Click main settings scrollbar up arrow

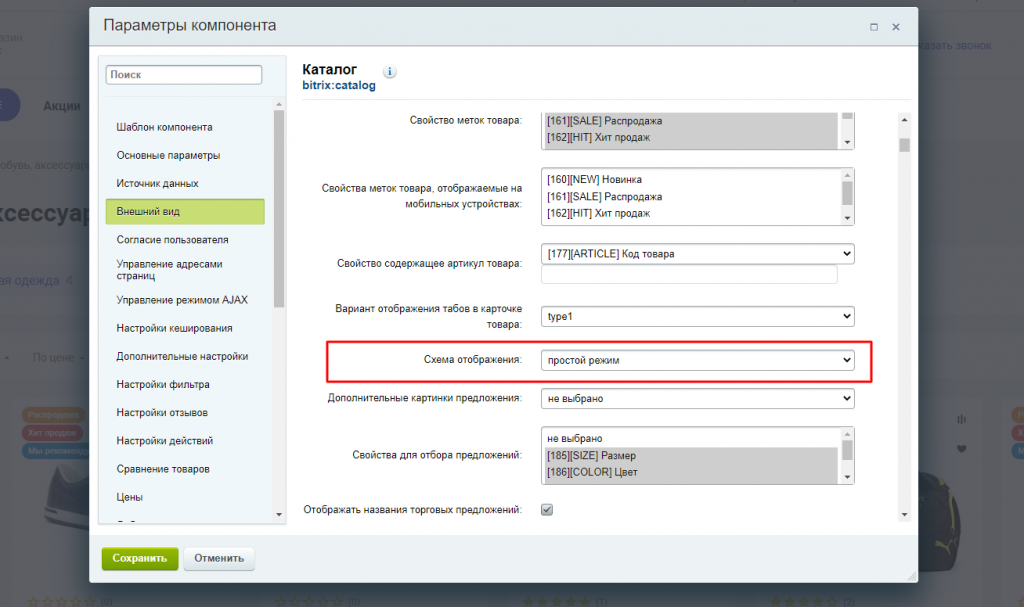[904, 120]
